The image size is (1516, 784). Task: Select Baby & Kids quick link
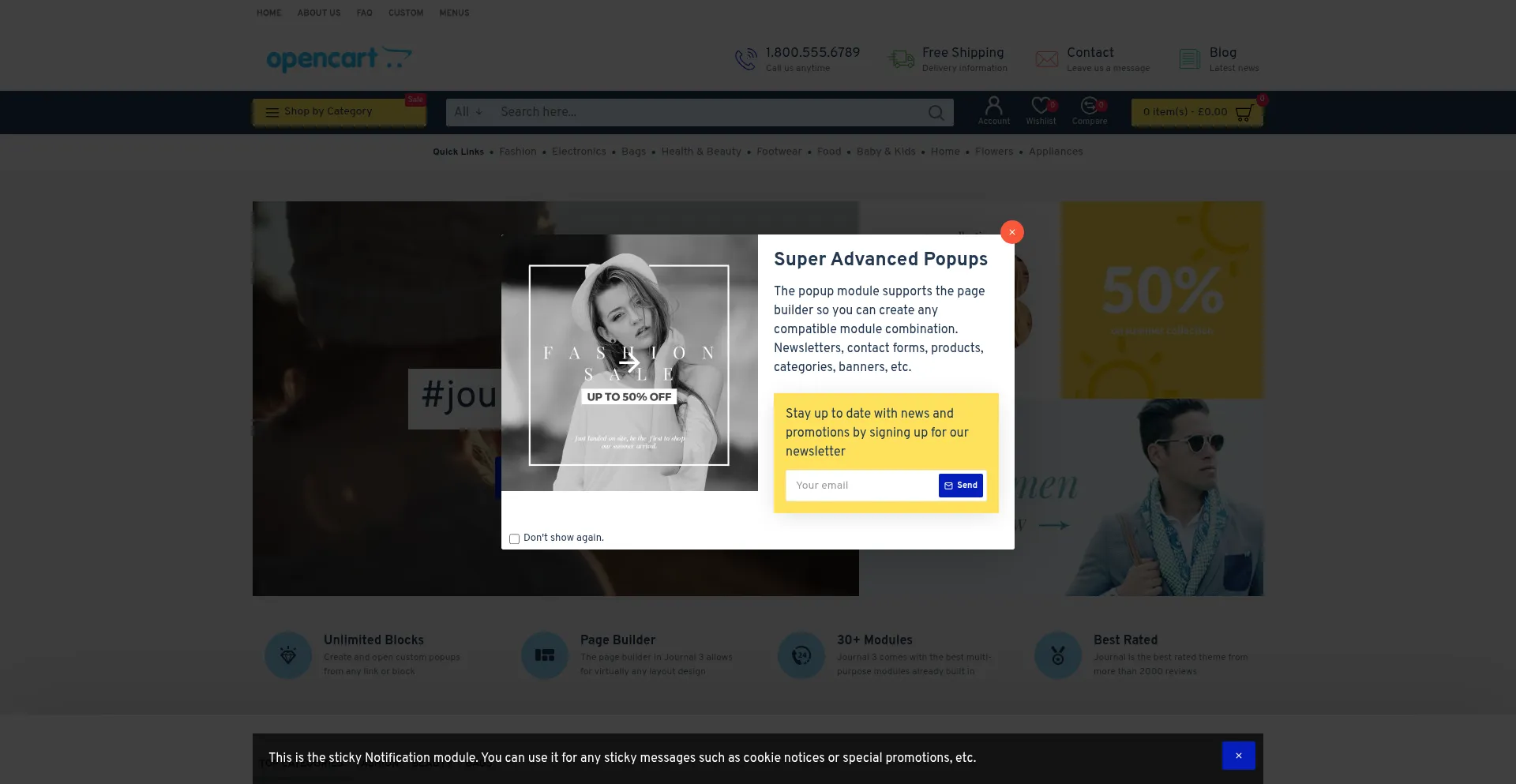(x=886, y=152)
